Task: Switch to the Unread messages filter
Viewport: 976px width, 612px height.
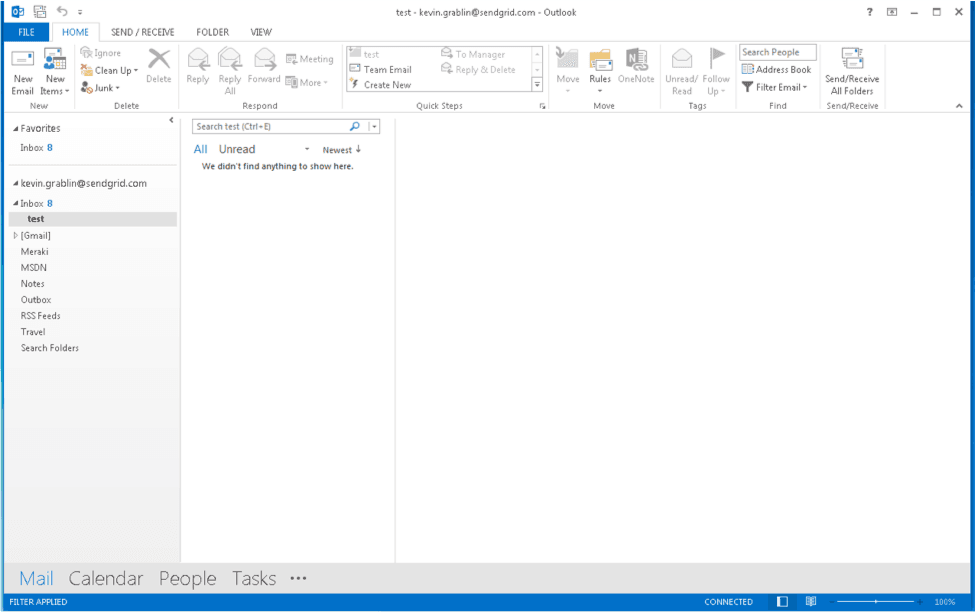Action: tap(238, 148)
